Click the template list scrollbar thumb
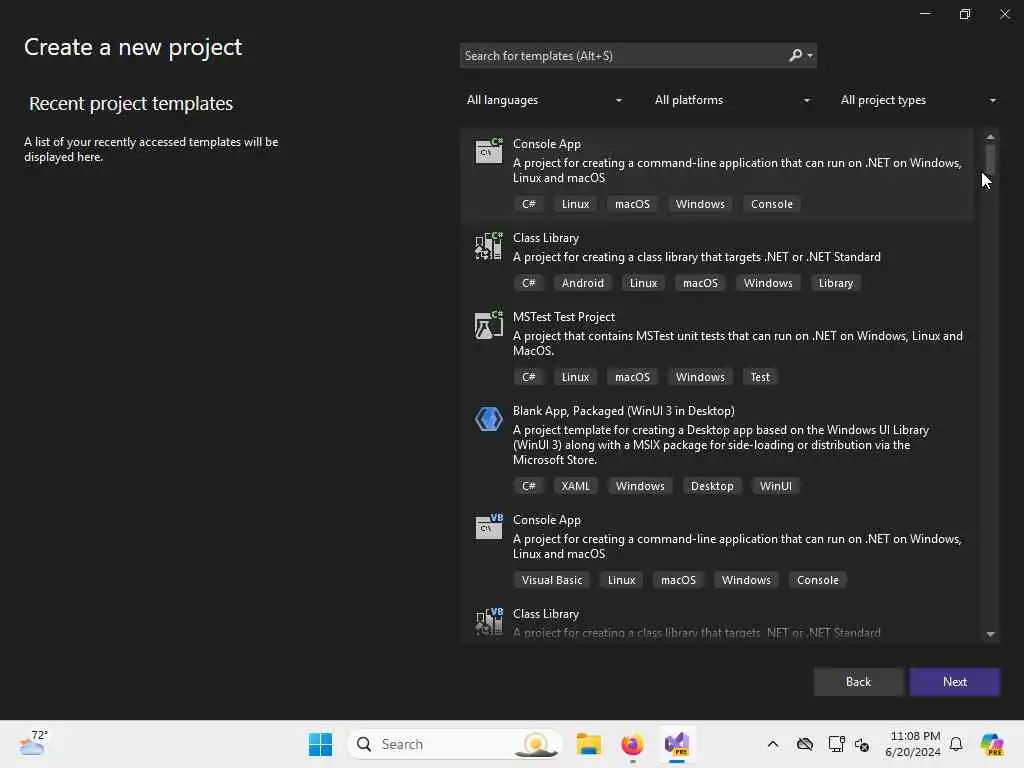The width and height of the screenshot is (1024, 768). pyautogui.click(x=990, y=159)
